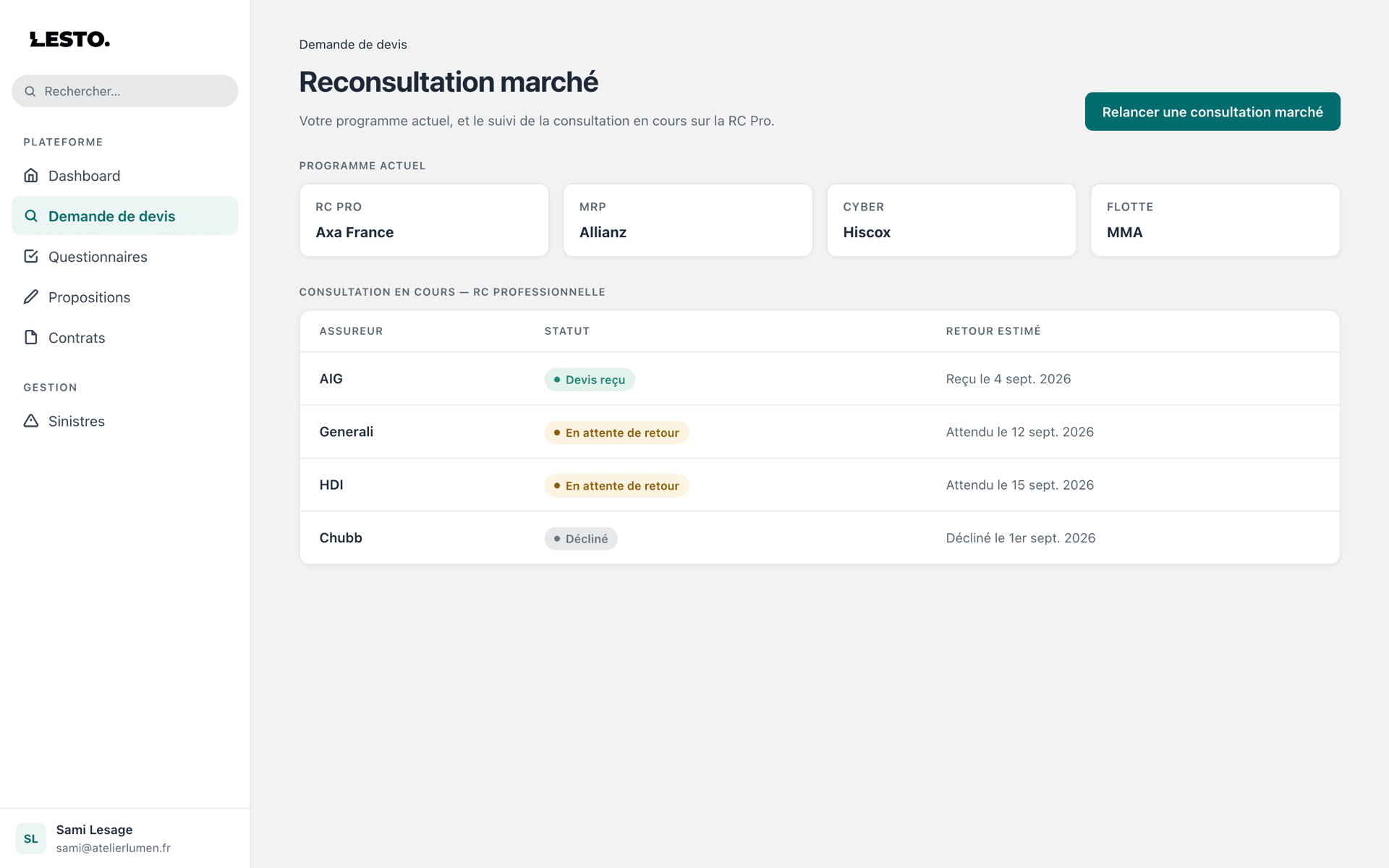Click the Retour estimé column header
The image size is (1389, 868).
(x=993, y=331)
